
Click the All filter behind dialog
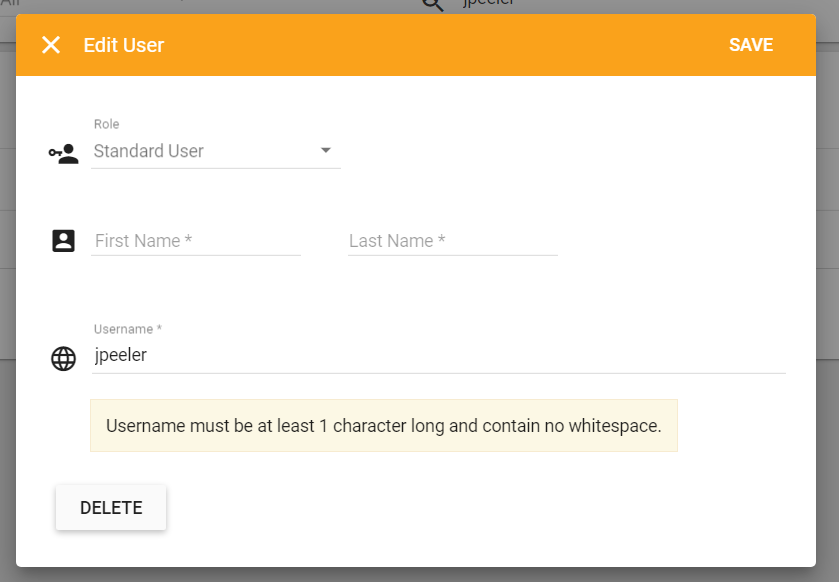(10, 5)
